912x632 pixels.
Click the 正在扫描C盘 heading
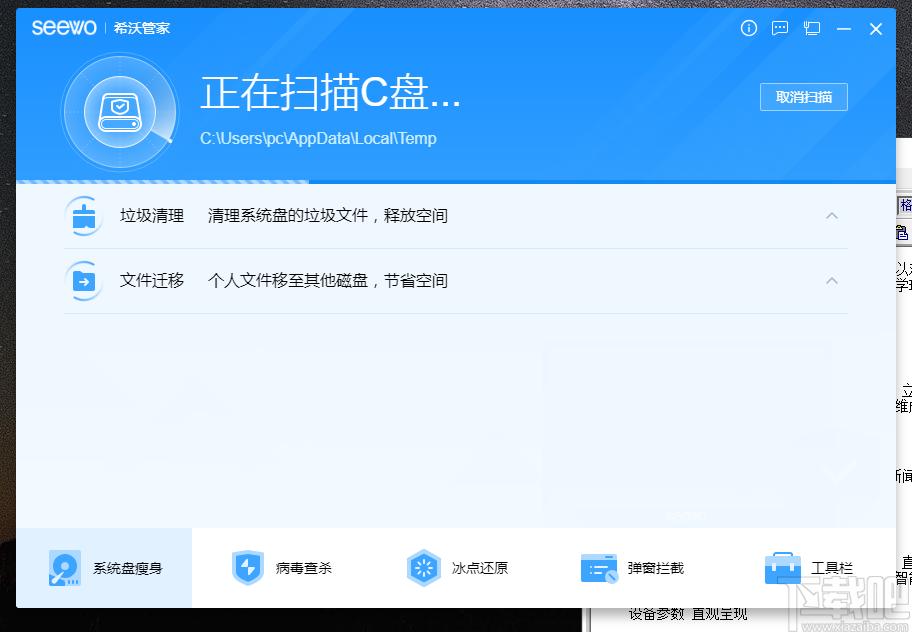pyautogui.click(x=330, y=93)
